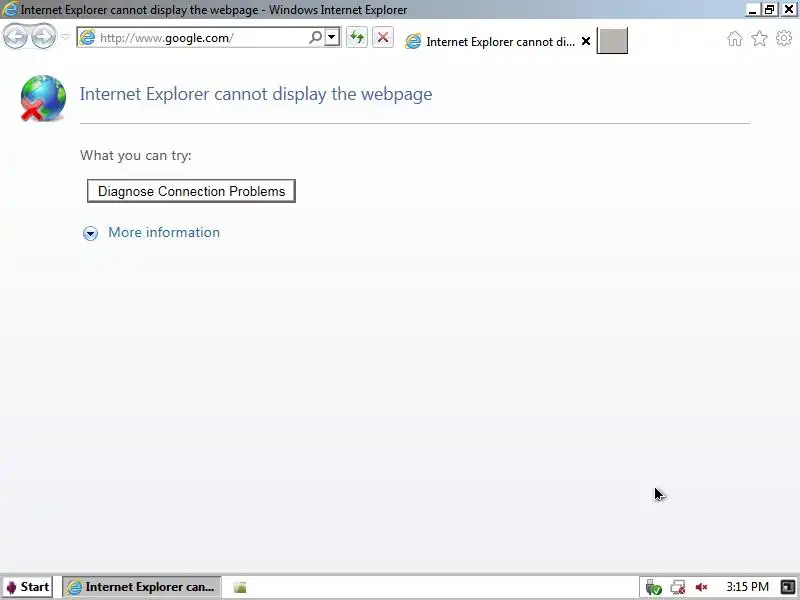This screenshot has width=800, height=600.
Task: Open a new tab
Action: 612,41
